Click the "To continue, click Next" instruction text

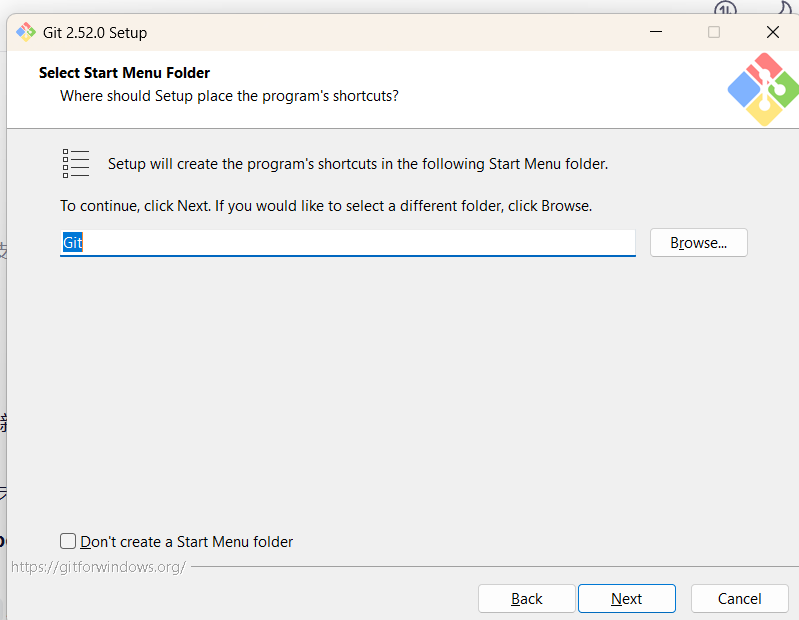pyautogui.click(x=326, y=206)
